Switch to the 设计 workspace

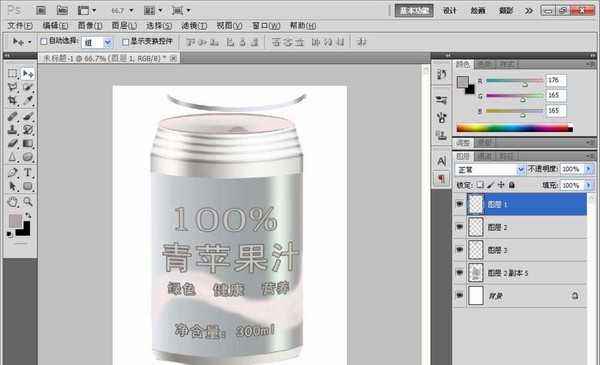point(450,11)
